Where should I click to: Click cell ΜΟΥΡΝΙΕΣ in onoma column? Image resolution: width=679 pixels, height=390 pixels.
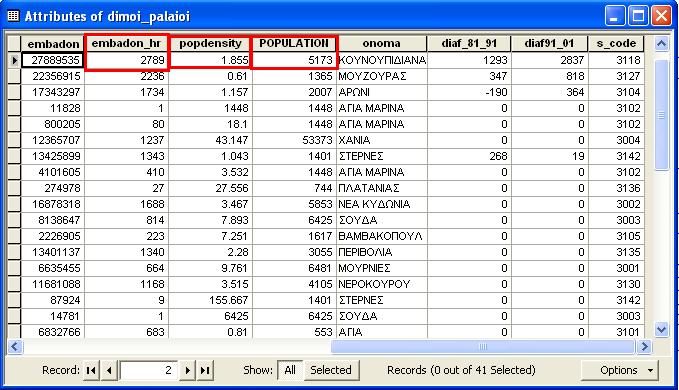pyautogui.click(x=382, y=268)
